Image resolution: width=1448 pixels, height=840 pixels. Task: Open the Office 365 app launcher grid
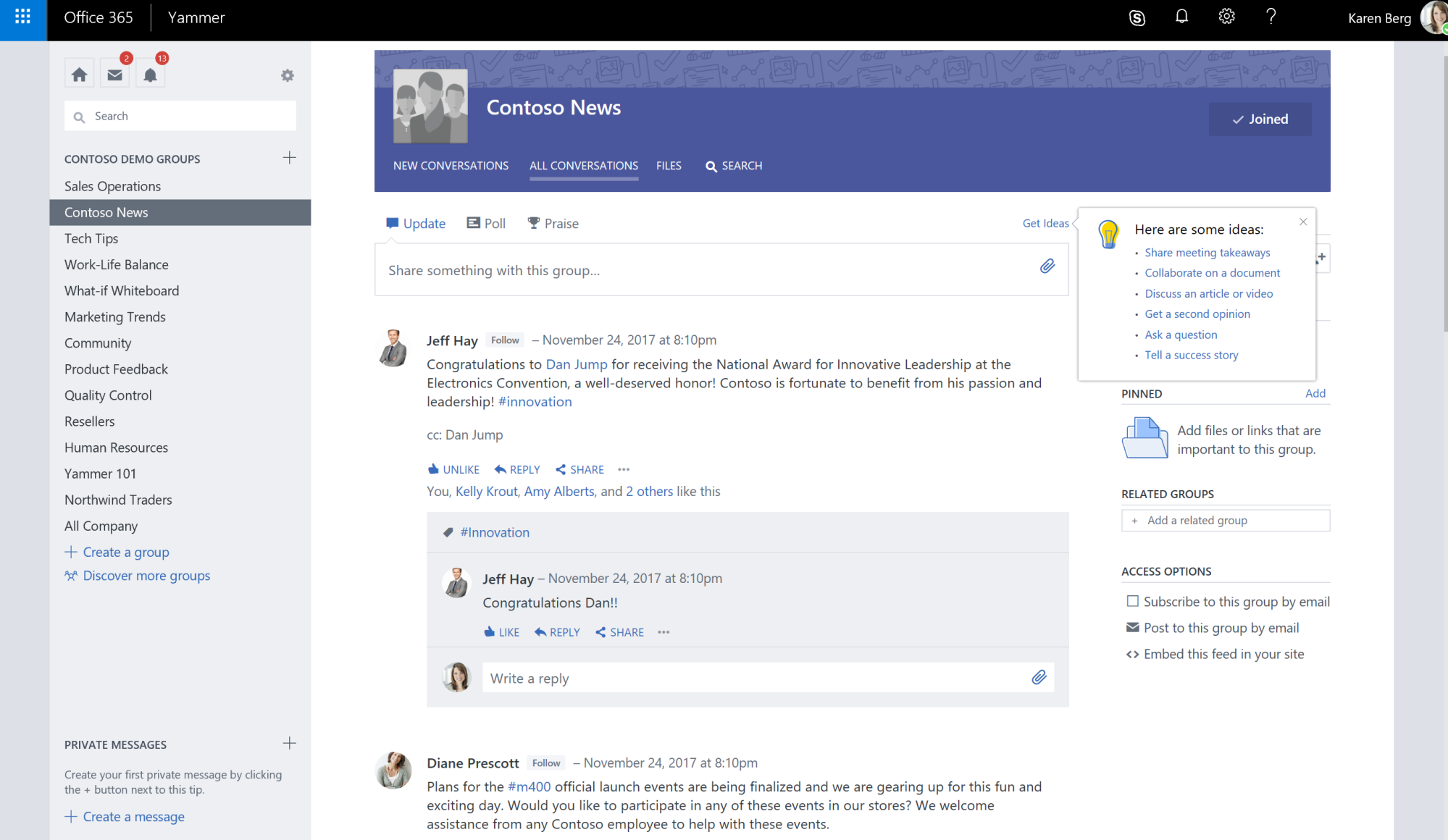tap(22, 17)
